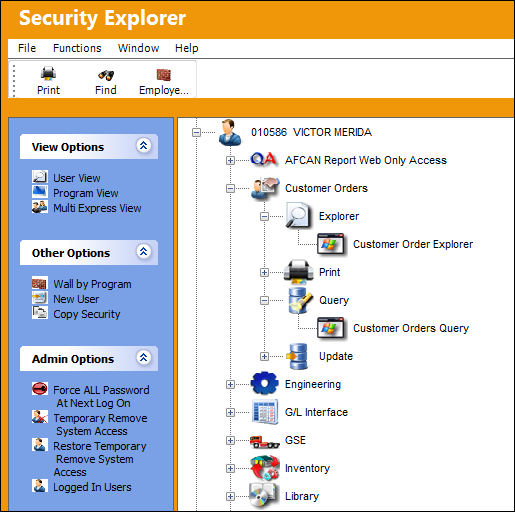
Task: Click the Print printer icon in toolbar
Action: 48,74
